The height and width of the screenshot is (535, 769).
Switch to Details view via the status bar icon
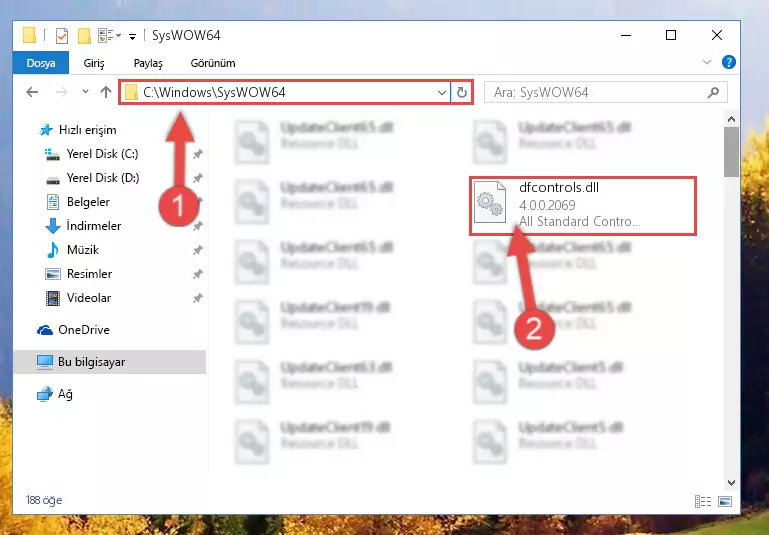click(x=703, y=501)
